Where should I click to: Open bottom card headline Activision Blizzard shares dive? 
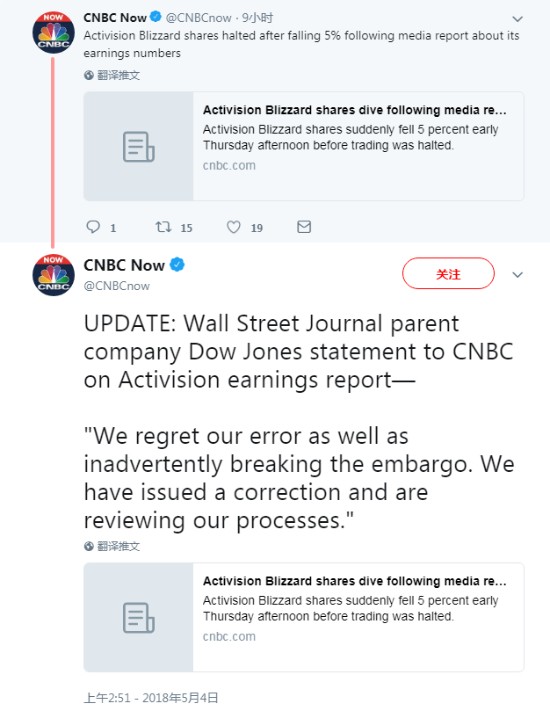(x=355, y=581)
